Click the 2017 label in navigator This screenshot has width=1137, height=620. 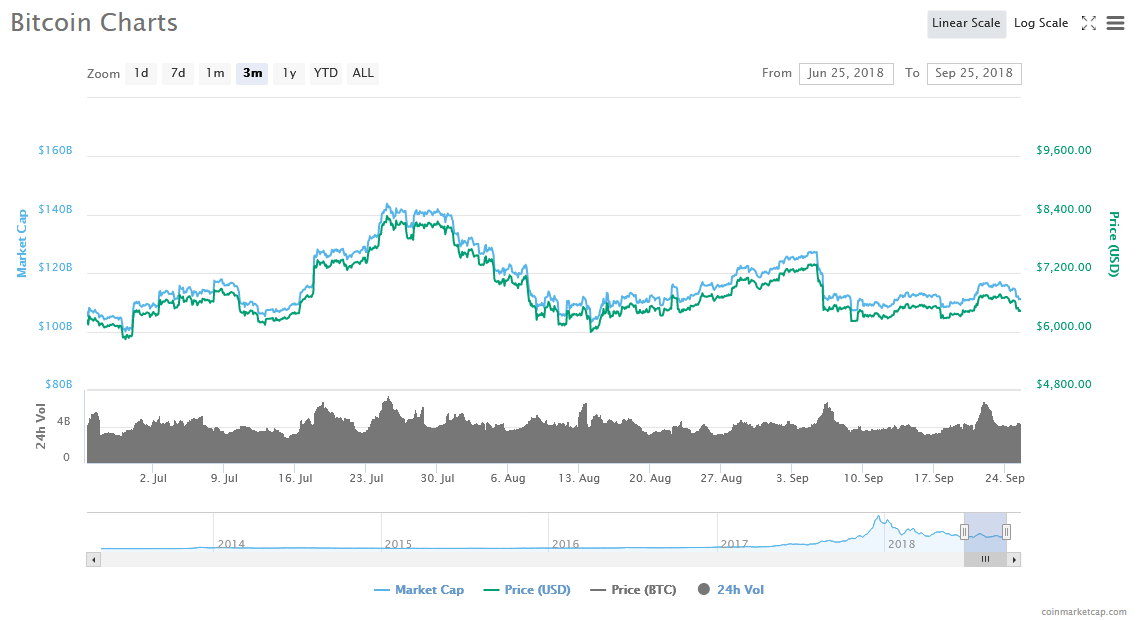click(x=734, y=544)
